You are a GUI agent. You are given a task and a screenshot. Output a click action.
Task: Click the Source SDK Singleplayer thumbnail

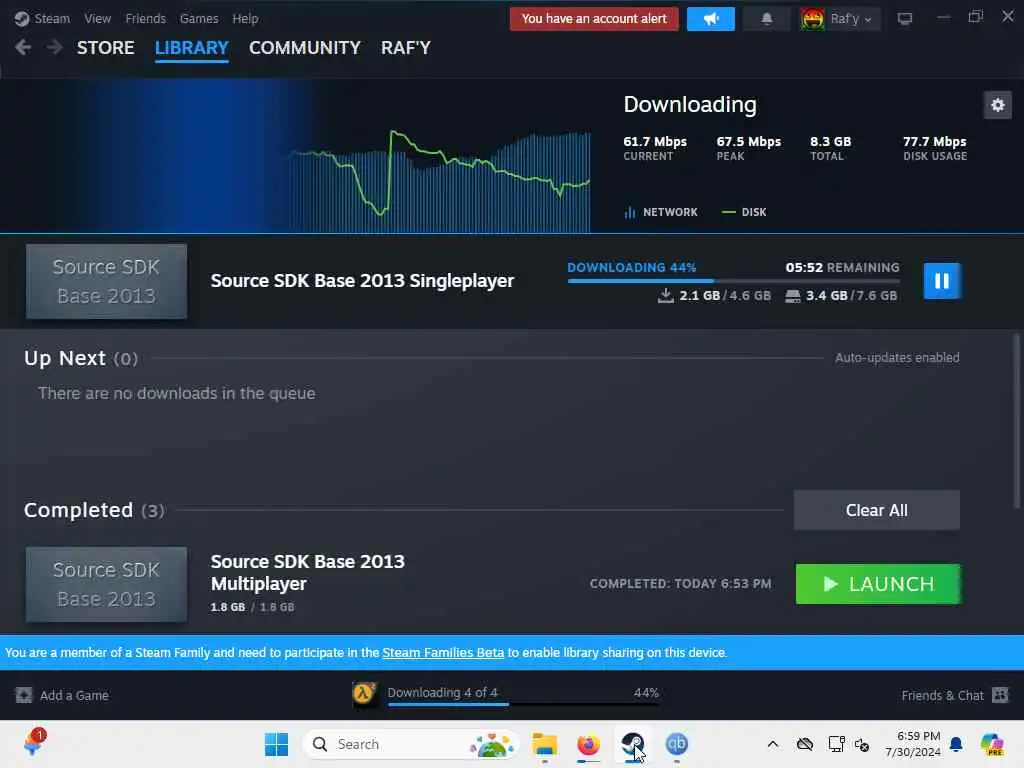click(x=106, y=281)
